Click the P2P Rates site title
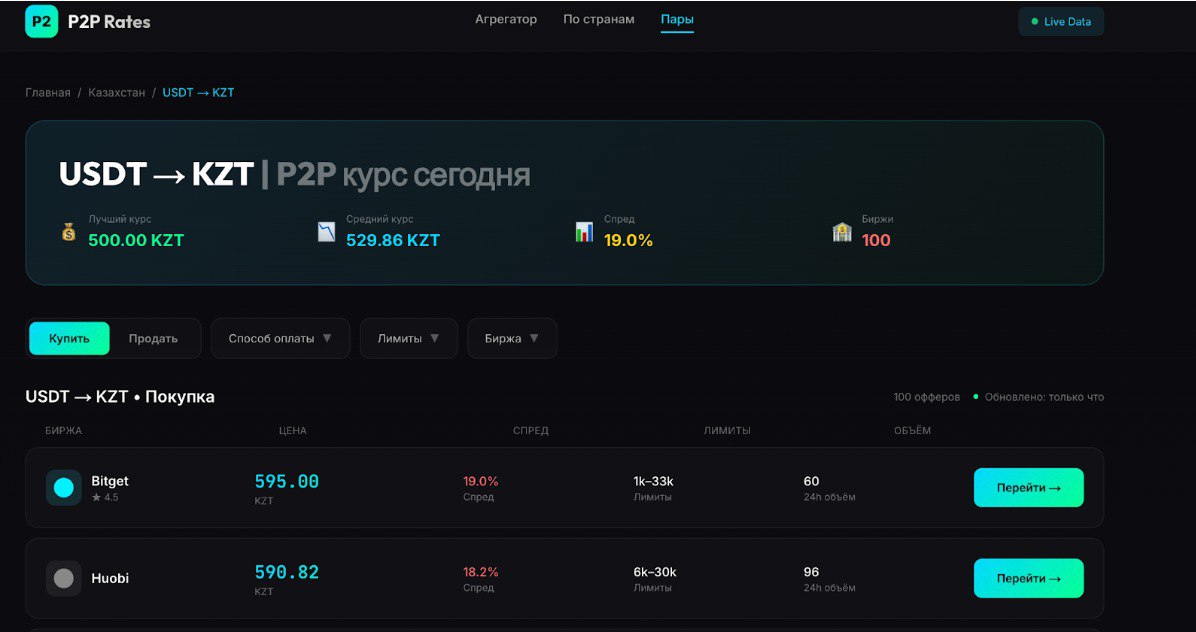 click(109, 22)
